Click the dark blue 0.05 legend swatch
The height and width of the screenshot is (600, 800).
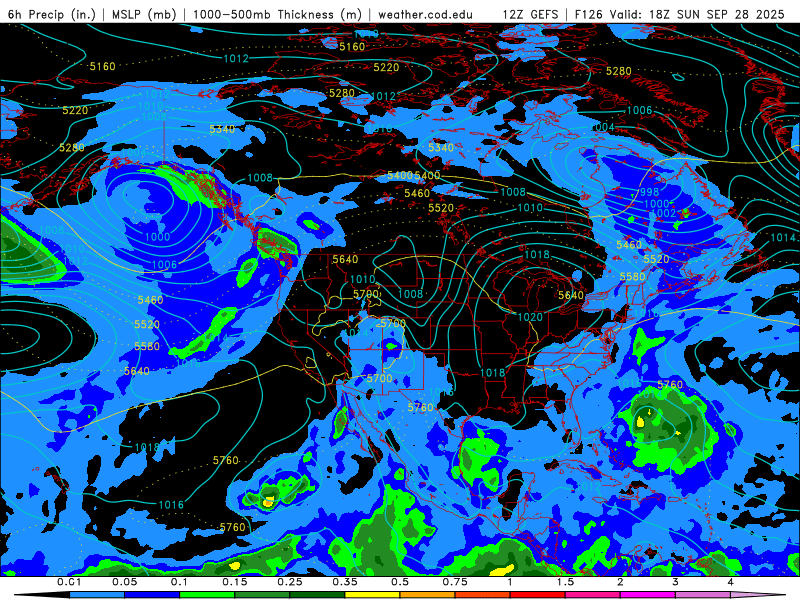152,595
